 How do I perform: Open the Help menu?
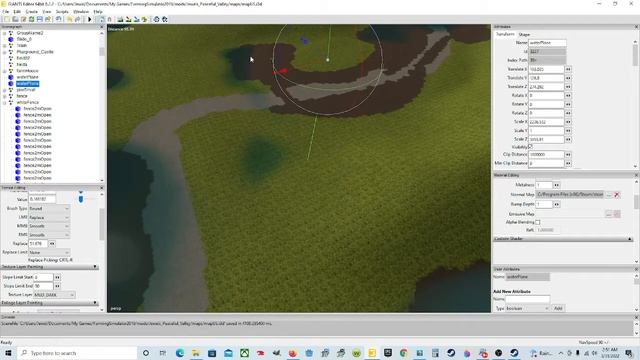(98, 11)
